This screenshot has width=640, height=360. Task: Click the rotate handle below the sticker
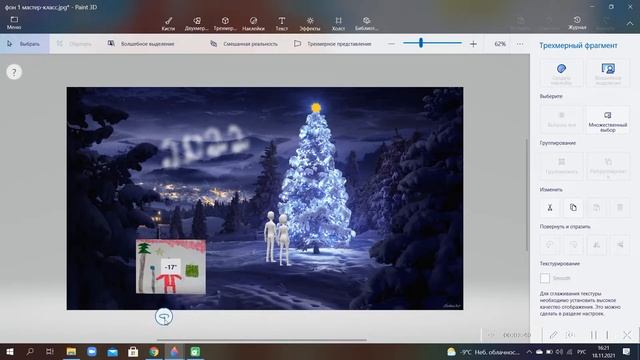[x=164, y=317]
